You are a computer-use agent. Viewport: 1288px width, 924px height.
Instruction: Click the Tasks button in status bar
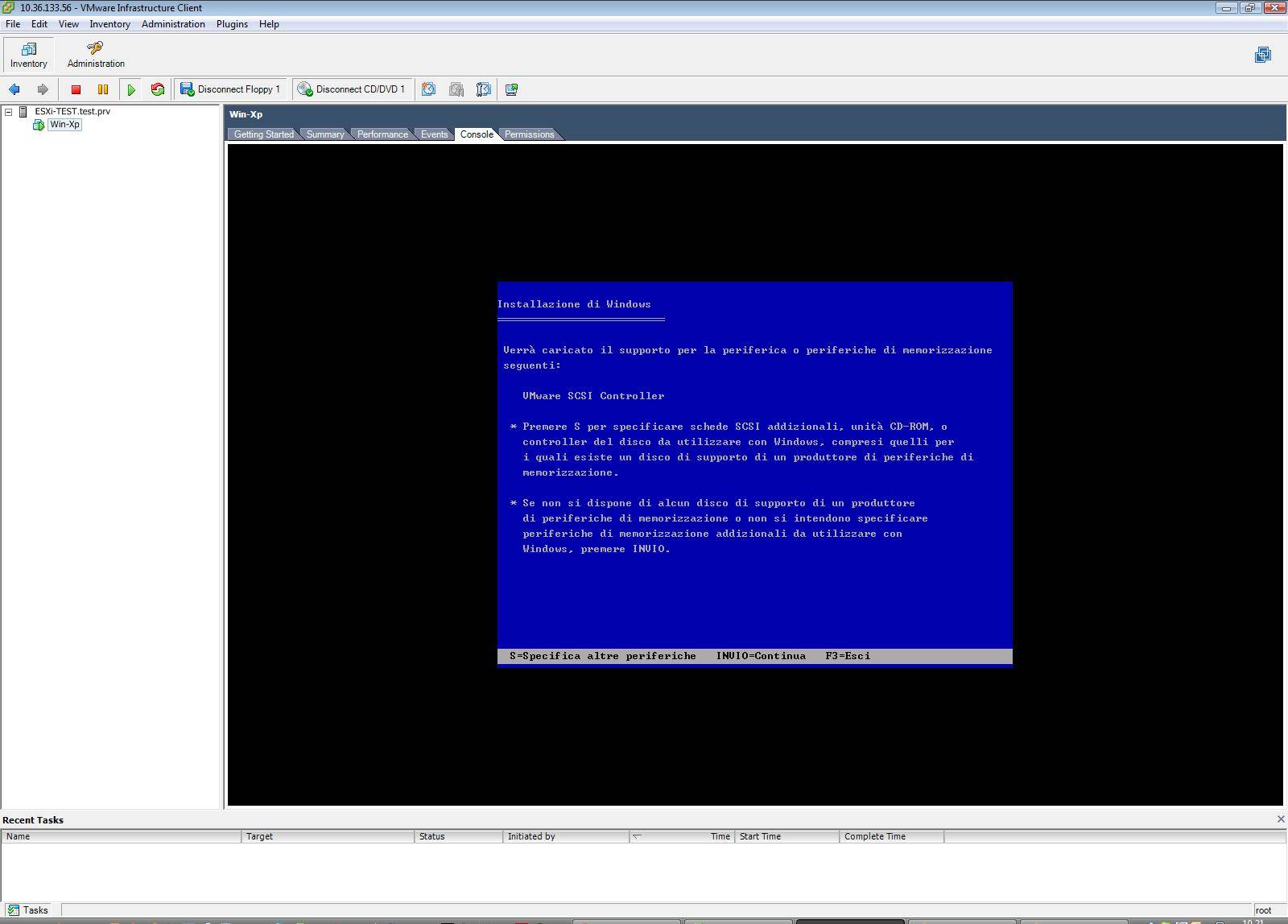29,910
